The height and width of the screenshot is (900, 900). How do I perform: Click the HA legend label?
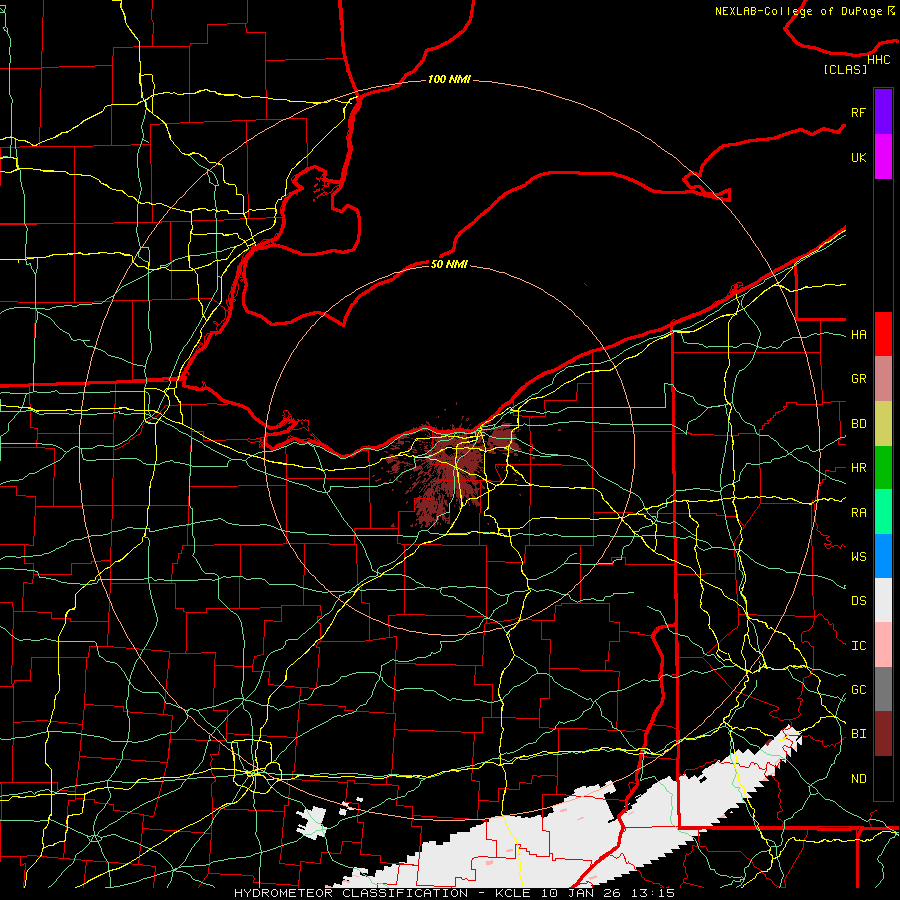pos(859,335)
